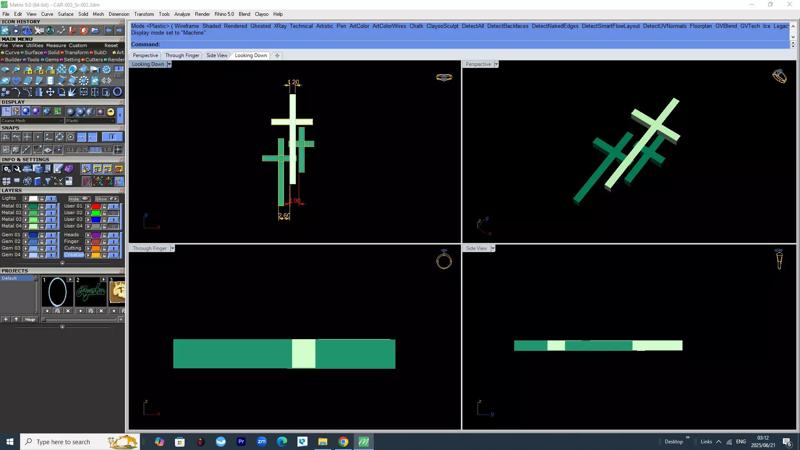Click the Technical option in command line

(x=301, y=26)
